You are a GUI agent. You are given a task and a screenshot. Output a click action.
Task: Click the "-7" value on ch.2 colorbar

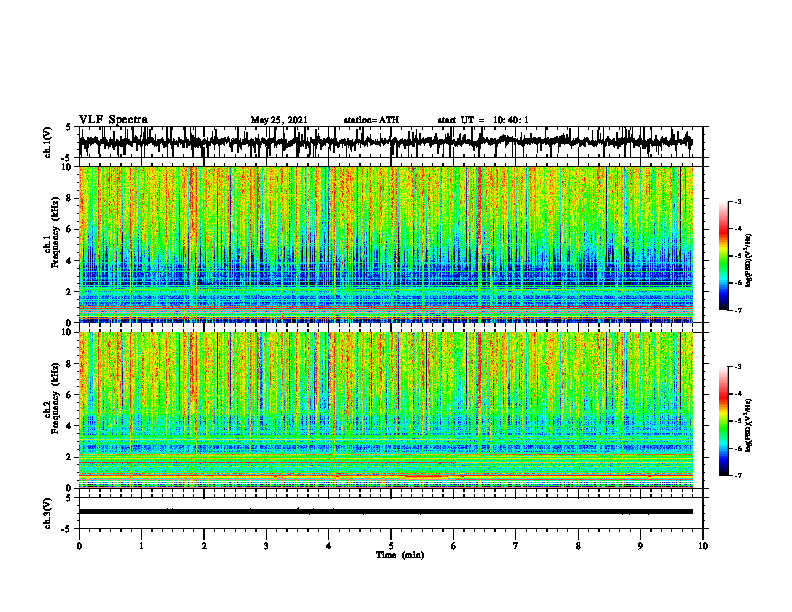(738, 475)
